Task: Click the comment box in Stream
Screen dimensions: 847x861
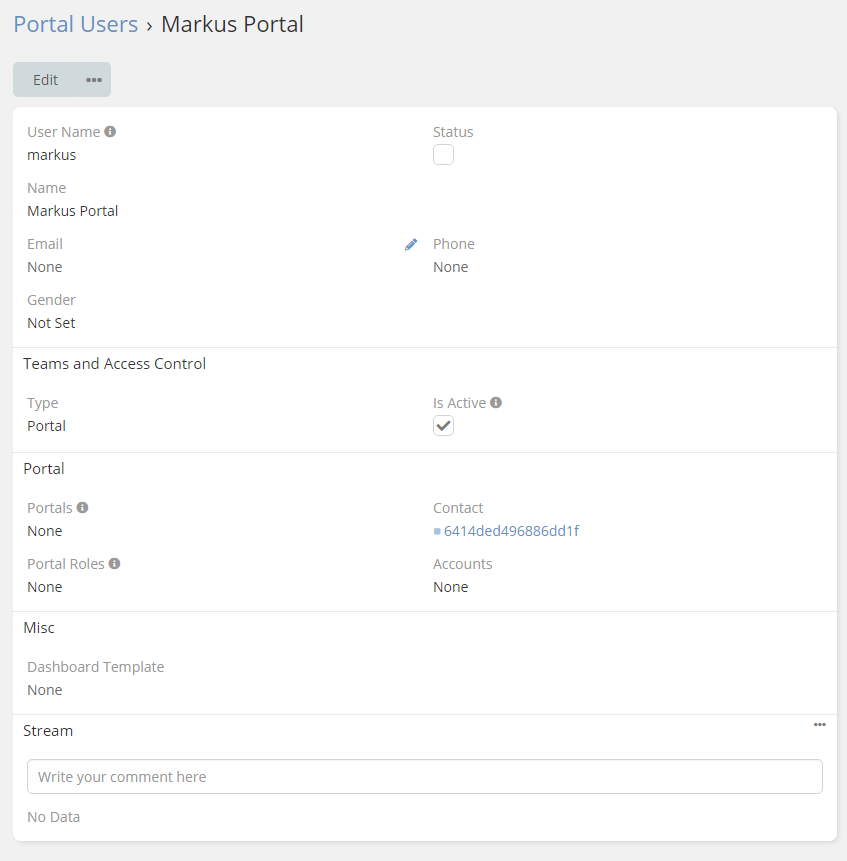Action: (x=424, y=777)
